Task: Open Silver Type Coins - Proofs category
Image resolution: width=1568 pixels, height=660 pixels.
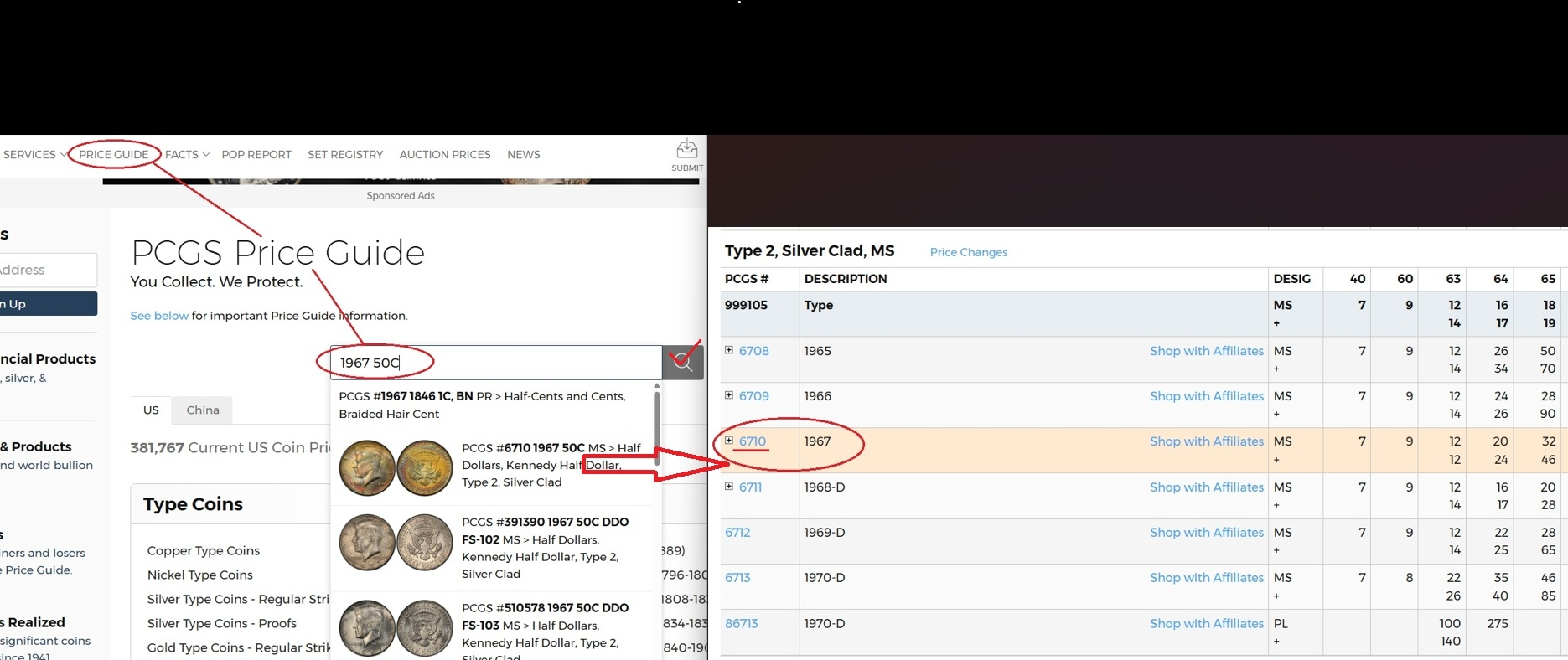Action: 222,624
